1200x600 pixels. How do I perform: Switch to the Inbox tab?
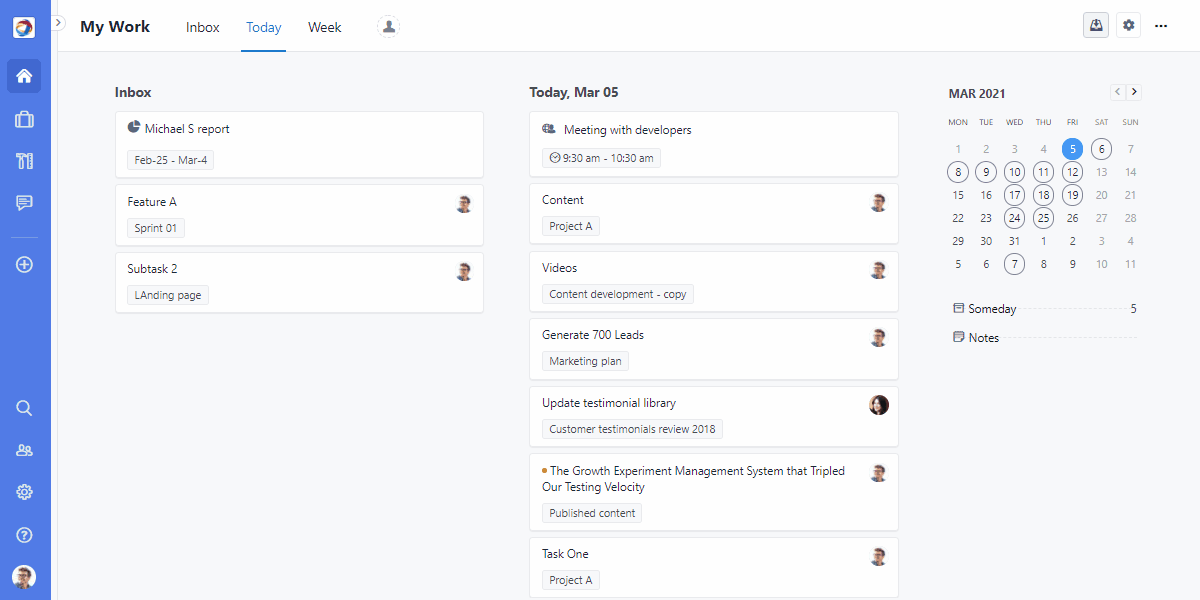coord(202,27)
